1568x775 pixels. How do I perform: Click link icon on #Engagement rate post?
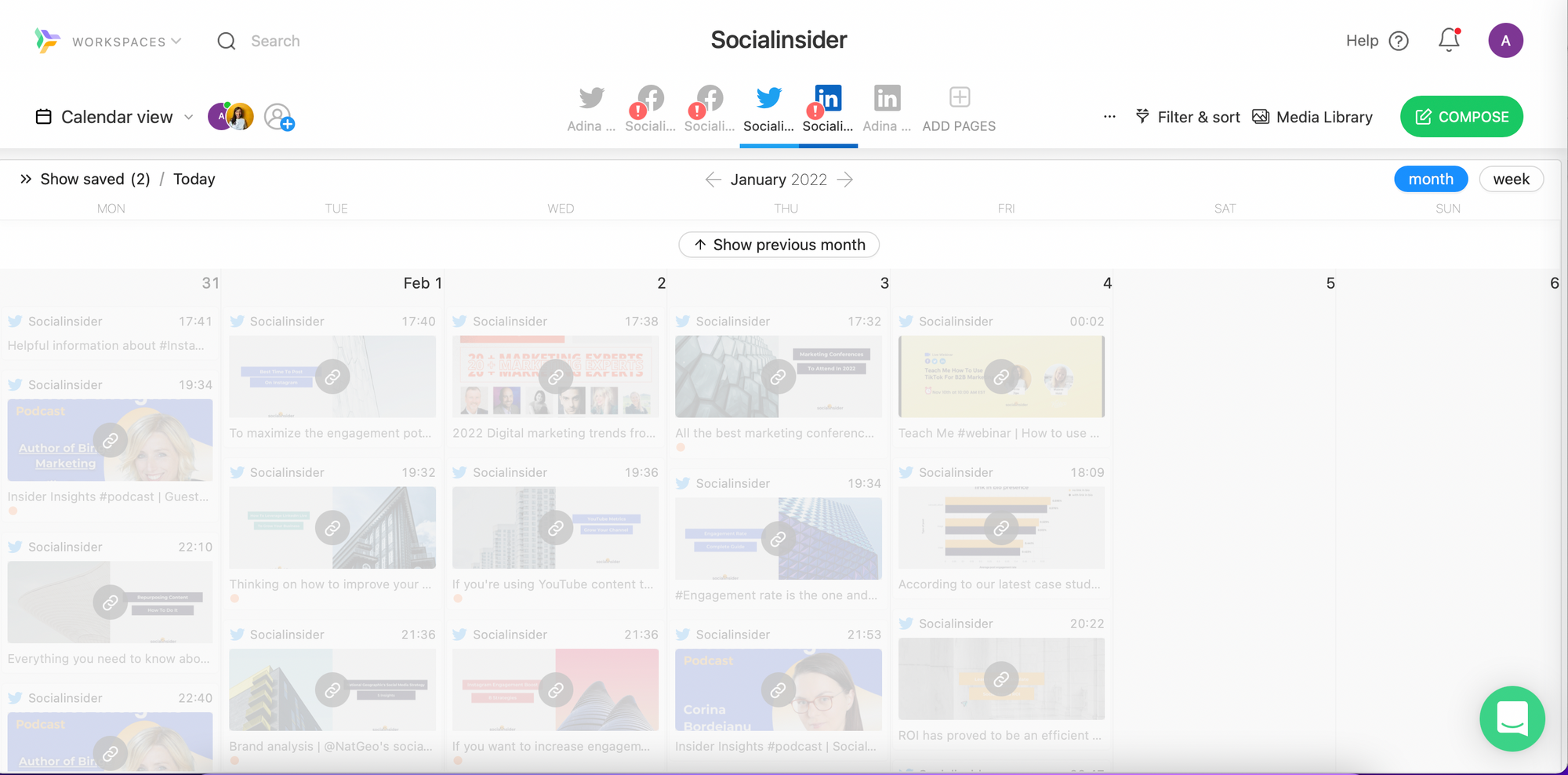pos(778,539)
